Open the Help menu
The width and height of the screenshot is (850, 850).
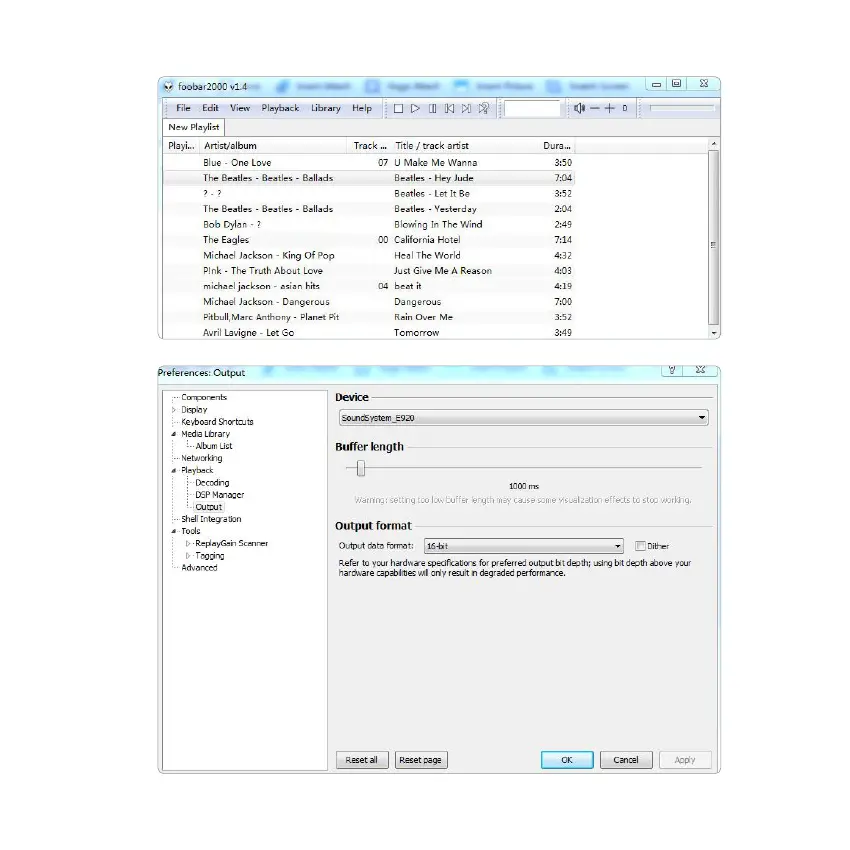362,108
